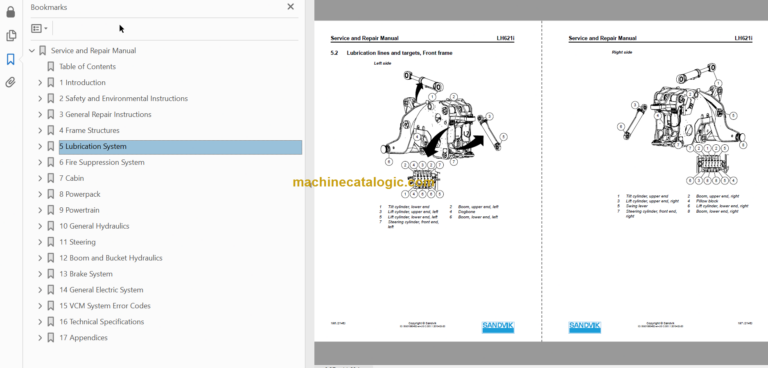Close the Bookmarks panel
768x368 pixels.
tap(290, 7)
